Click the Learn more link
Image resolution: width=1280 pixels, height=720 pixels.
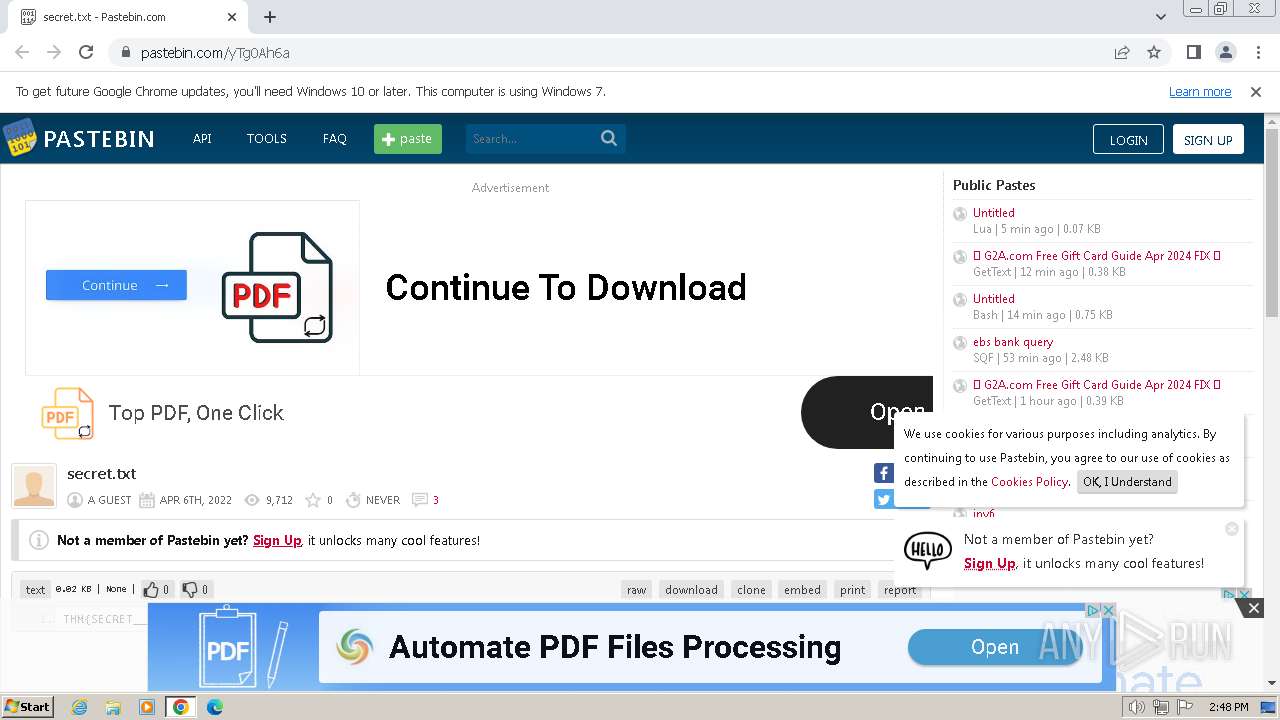tap(1200, 92)
